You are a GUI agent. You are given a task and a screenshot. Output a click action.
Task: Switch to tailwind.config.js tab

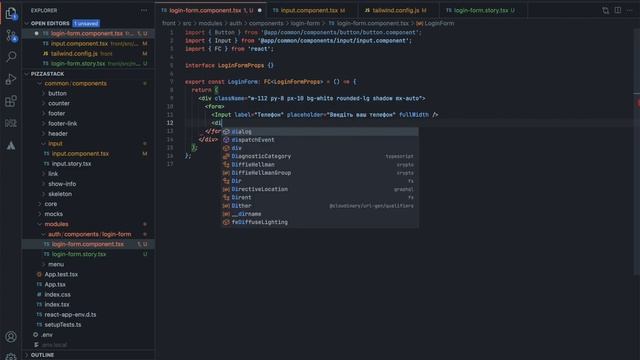point(396,10)
